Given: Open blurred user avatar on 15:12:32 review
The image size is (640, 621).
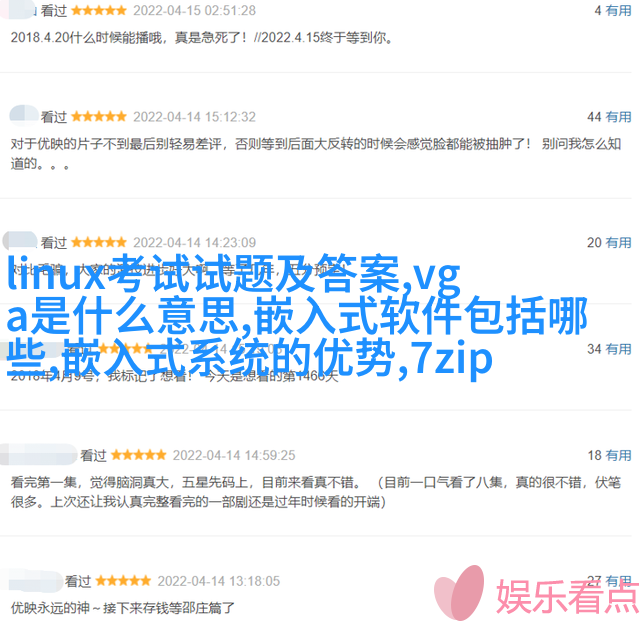Looking at the screenshot, I should click(x=24, y=115).
